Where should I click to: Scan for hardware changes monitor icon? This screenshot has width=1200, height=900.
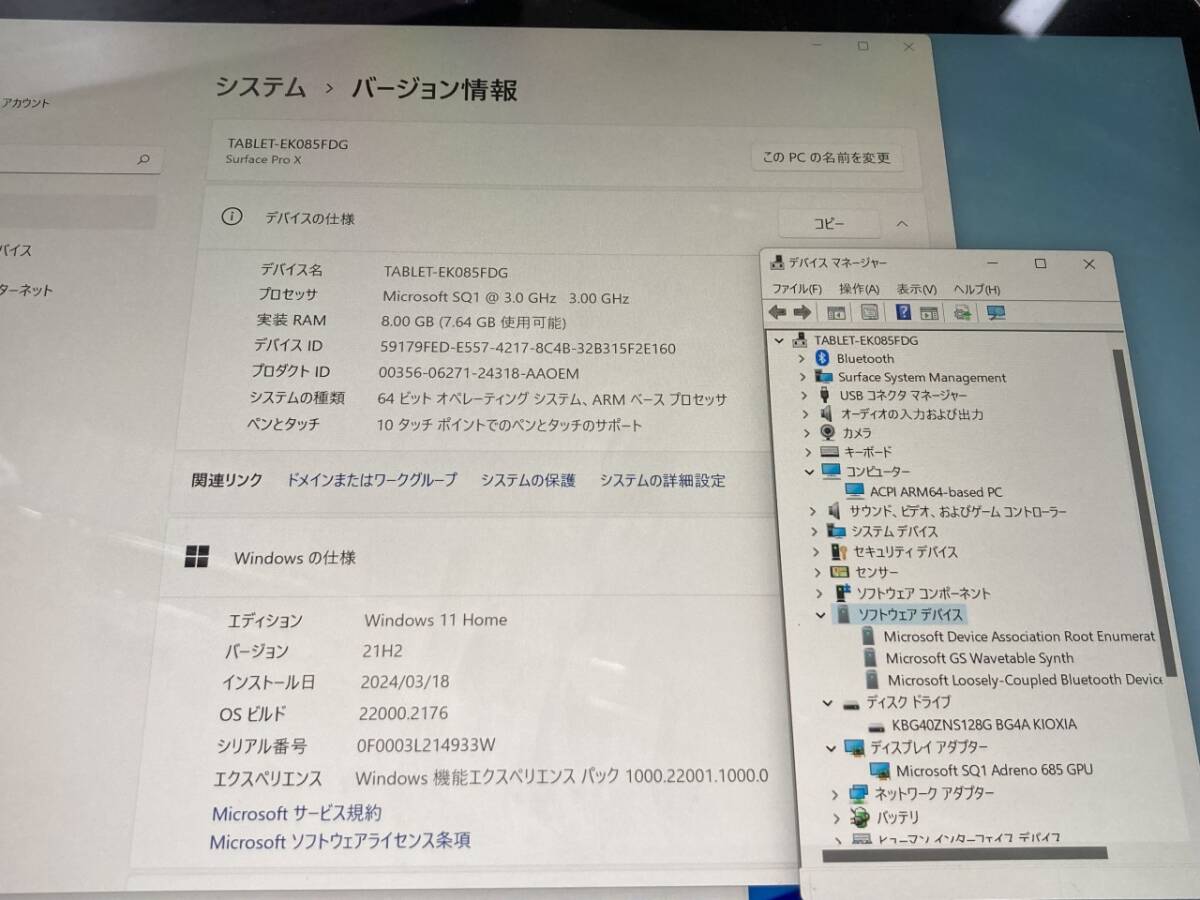coord(995,313)
